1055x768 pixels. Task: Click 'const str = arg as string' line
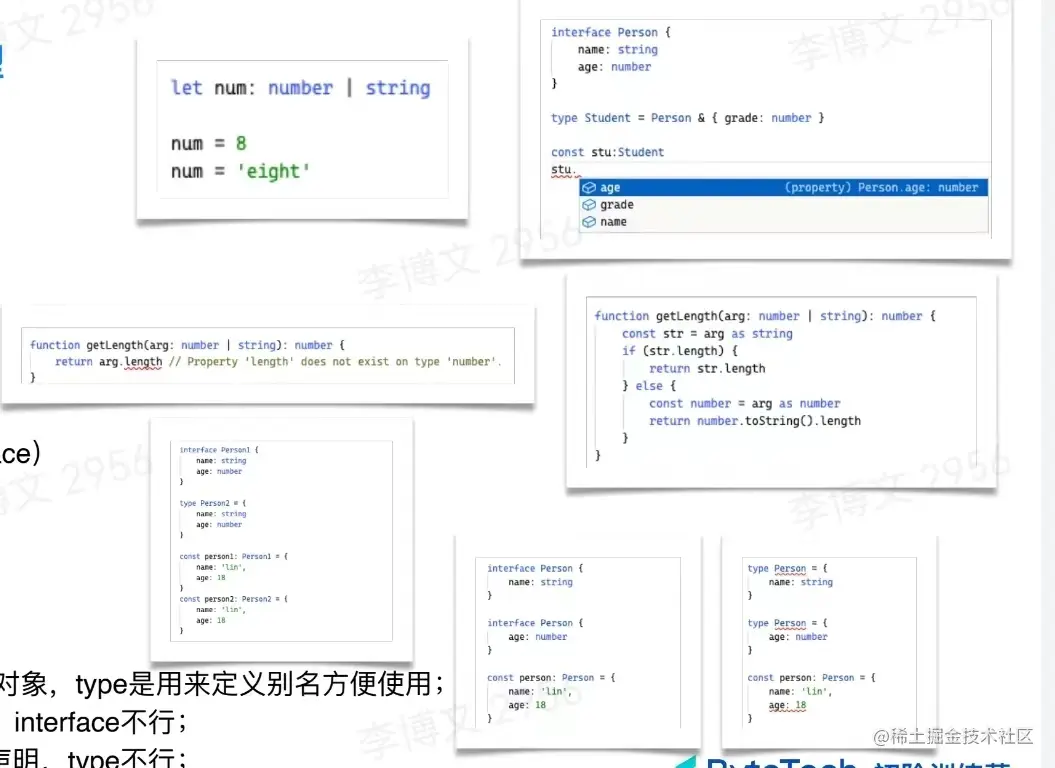(707, 333)
